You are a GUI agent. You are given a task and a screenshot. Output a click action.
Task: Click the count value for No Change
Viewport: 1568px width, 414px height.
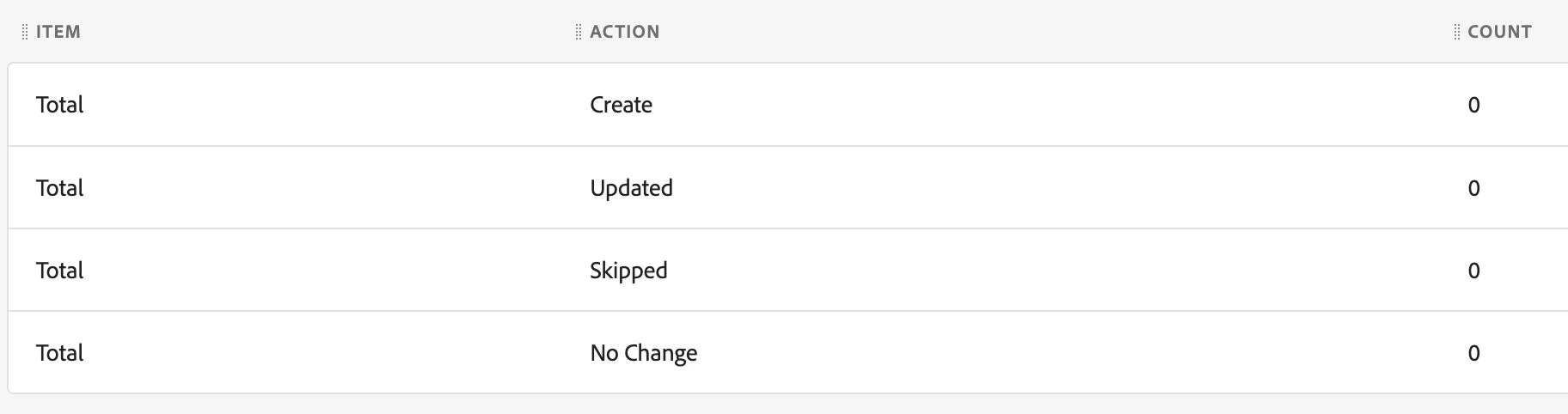click(1473, 353)
